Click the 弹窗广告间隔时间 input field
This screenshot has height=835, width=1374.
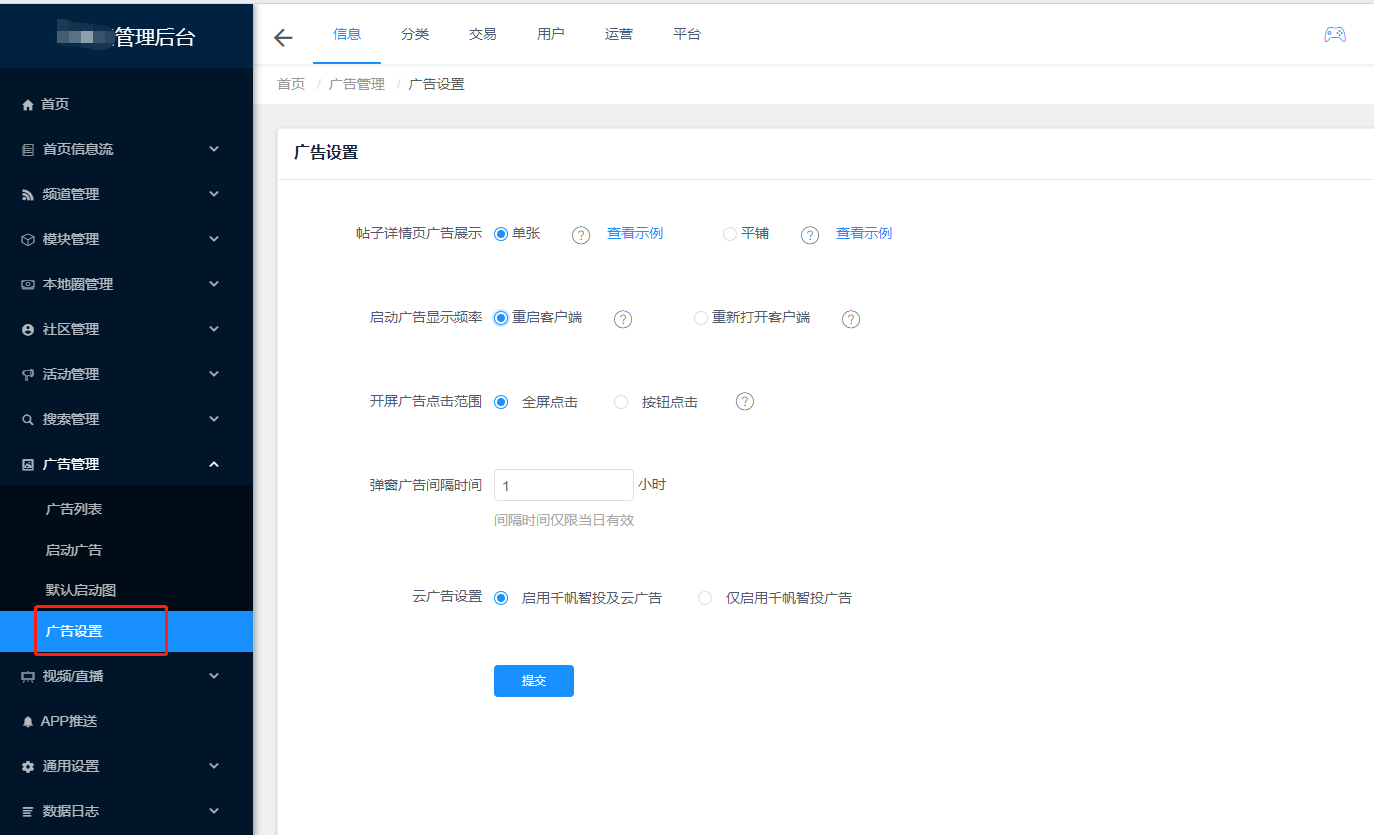coord(564,485)
